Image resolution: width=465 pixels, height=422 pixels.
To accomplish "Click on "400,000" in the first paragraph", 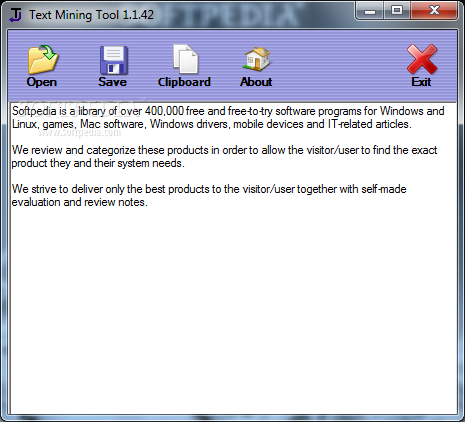I will pyautogui.click(x=164, y=111).
